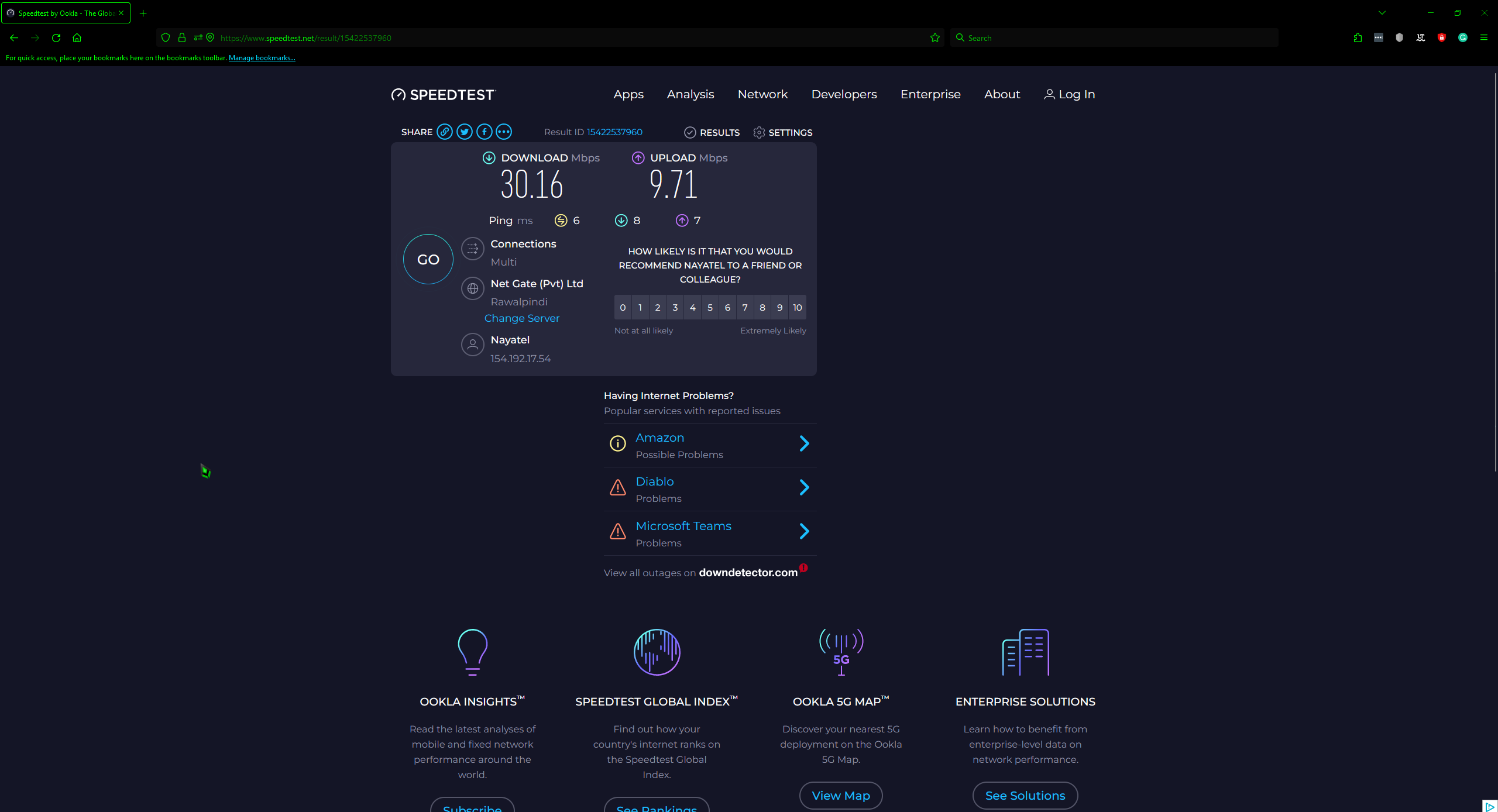Reload the current page
Screen dimensions: 1498x812
56,38
